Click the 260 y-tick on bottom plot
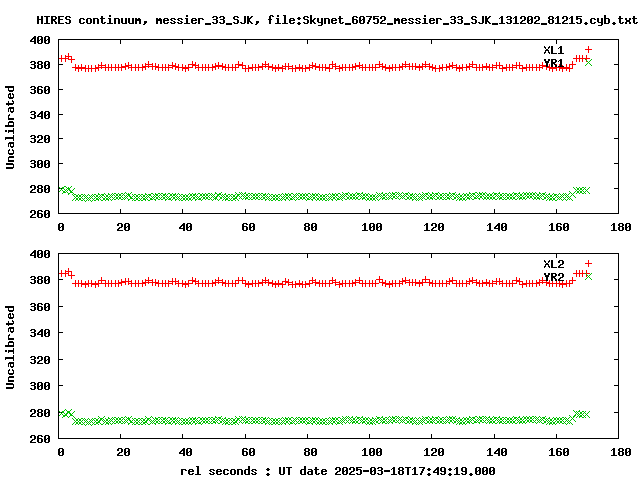Viewport: 640px width, 480px height. point(40,439)
